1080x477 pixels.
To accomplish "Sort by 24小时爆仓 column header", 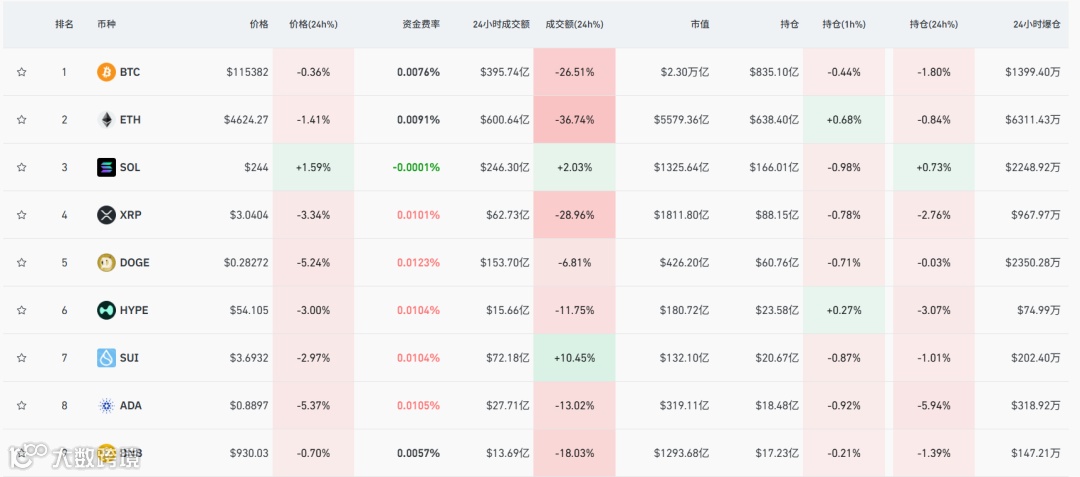I will [x=1037, y=24].
